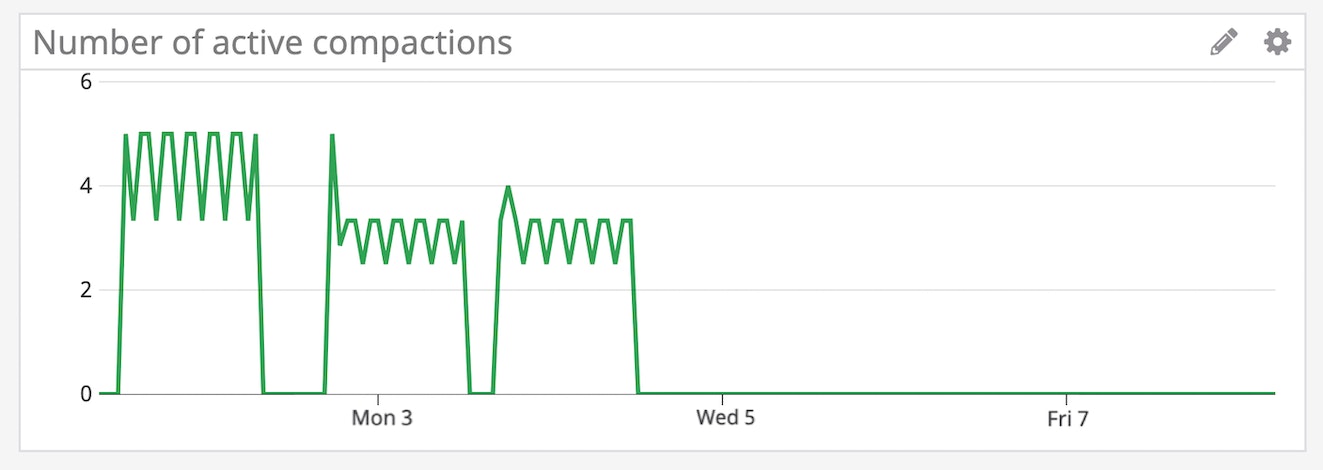Click the y-axis label 2
Screen dimensions: 1323x470
(86, 290)
